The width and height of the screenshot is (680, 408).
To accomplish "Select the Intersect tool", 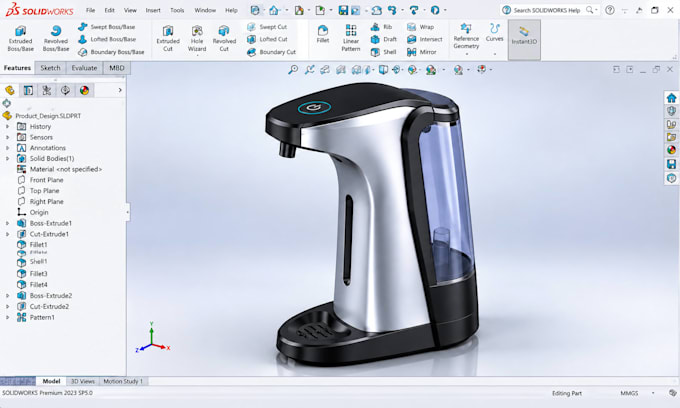I will click(425, 39).
